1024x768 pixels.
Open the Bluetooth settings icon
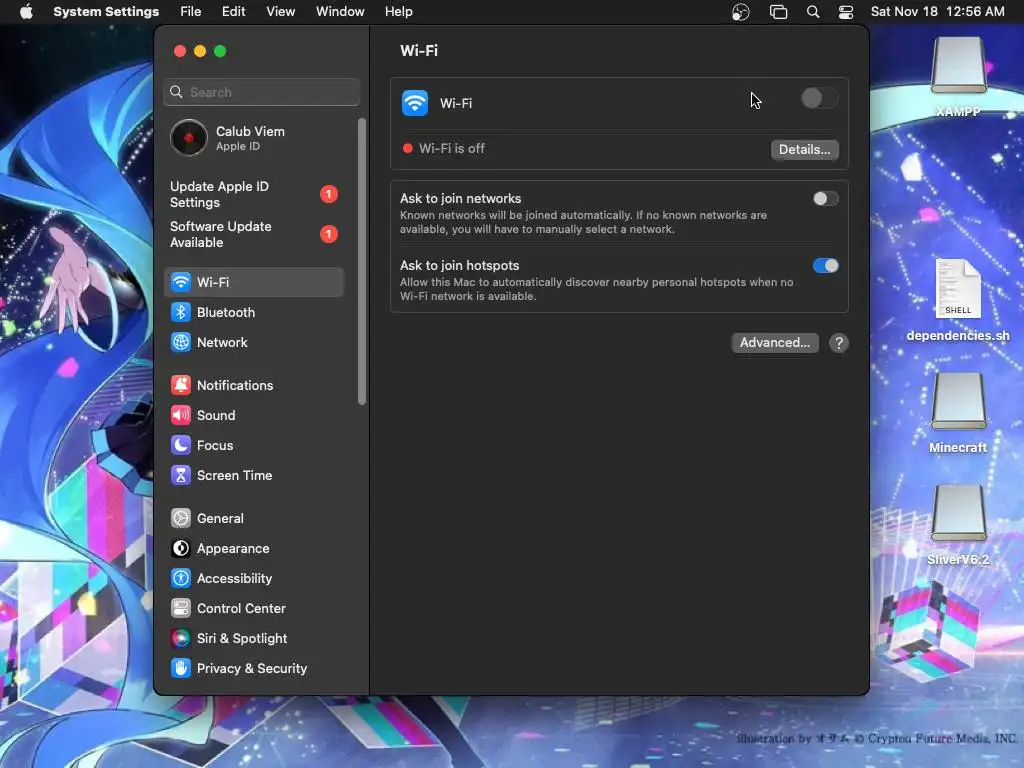(181, 312)
